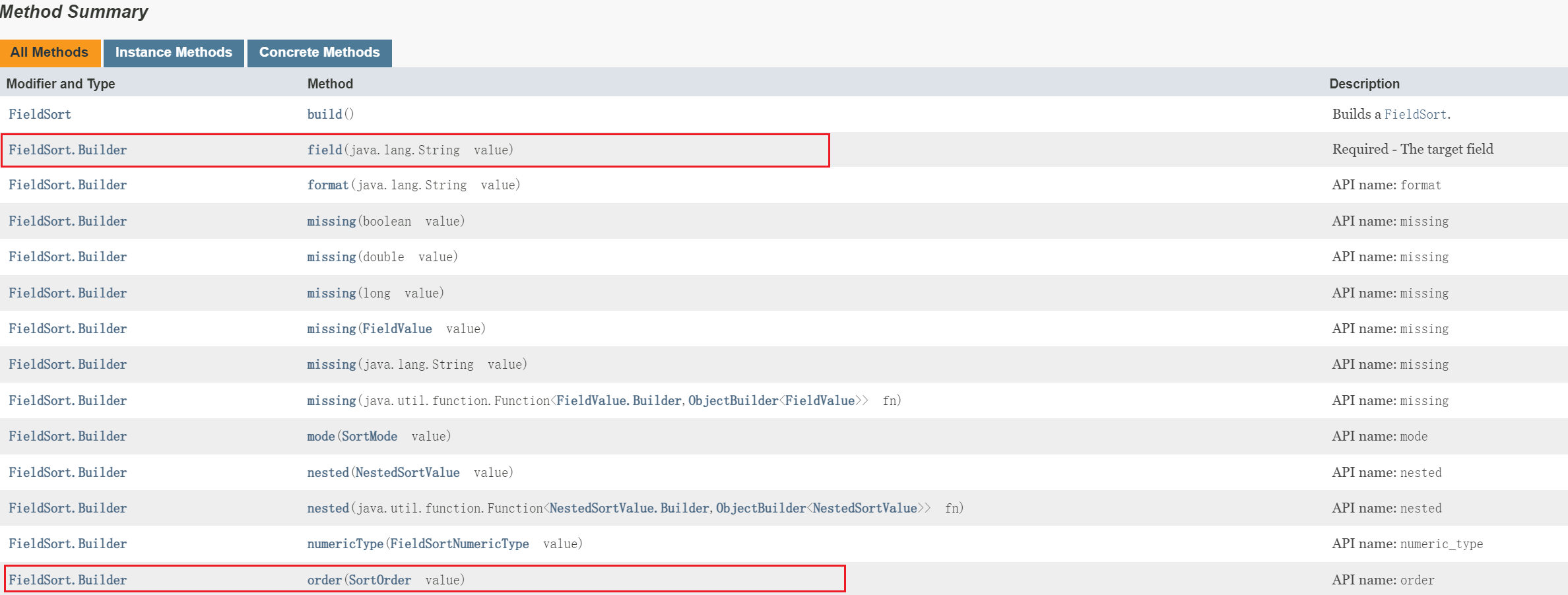This screenshot has width=1568, height=595.
Task: Click FieldSort.Builder return type in field row
Action: click(x=67, y=150)
